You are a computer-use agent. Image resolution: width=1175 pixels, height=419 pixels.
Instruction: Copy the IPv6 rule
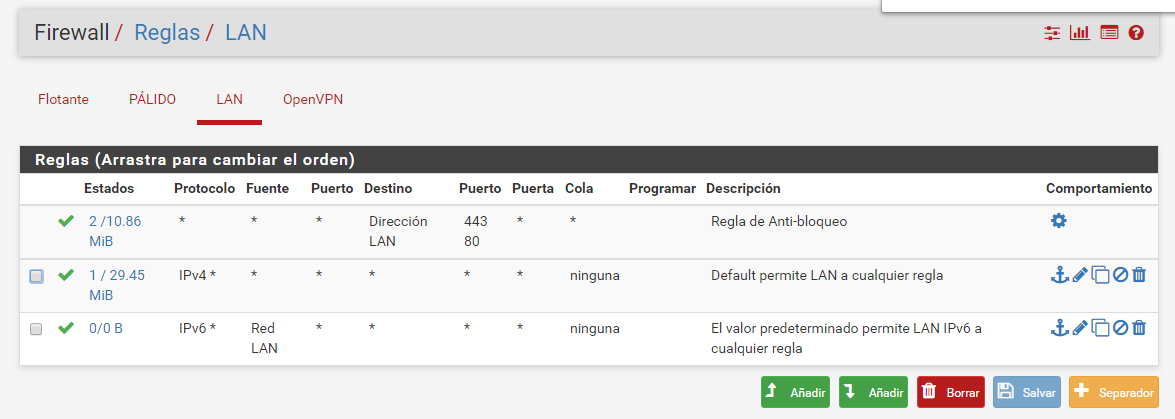click(1100, 328)
